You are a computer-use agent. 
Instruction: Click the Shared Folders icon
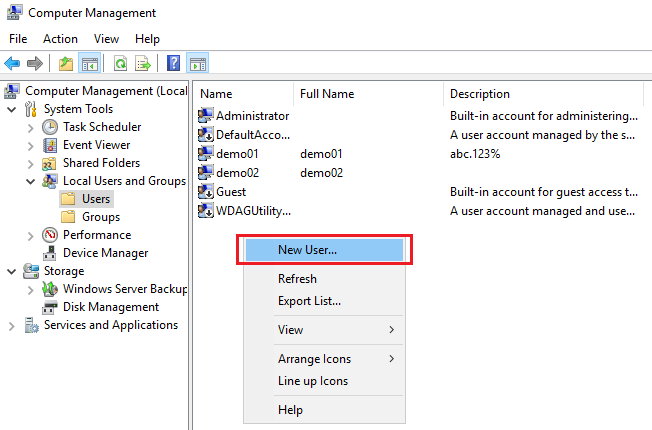click(49, 163)
